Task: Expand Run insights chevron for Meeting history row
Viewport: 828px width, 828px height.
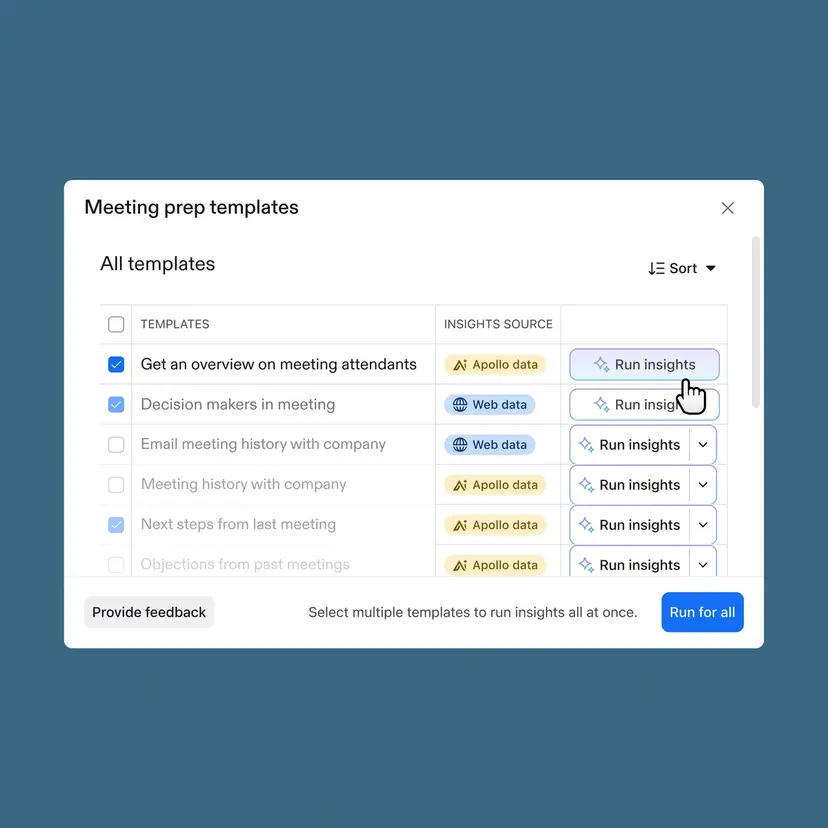Action: point(703,485)
